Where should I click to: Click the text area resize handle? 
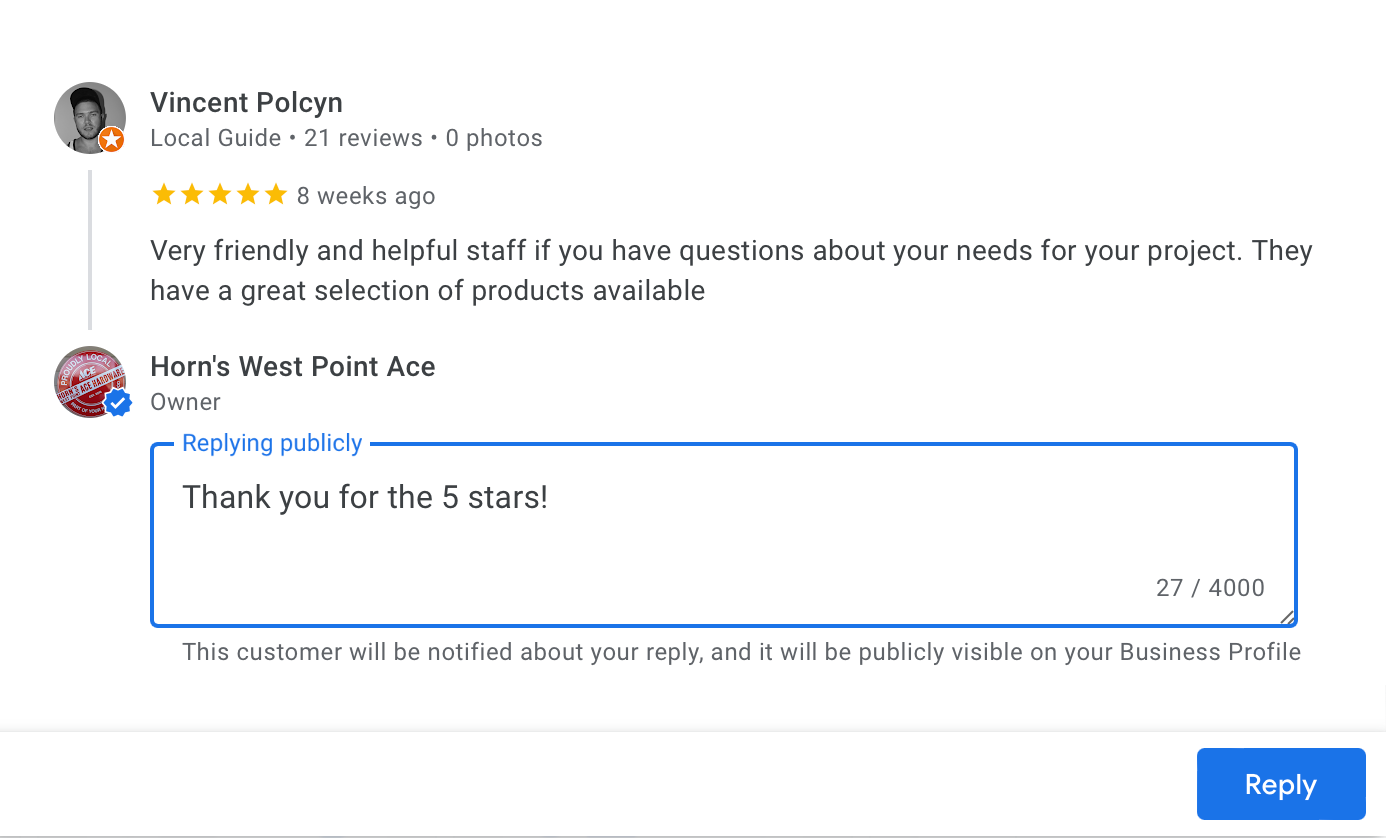[1287, 618]
